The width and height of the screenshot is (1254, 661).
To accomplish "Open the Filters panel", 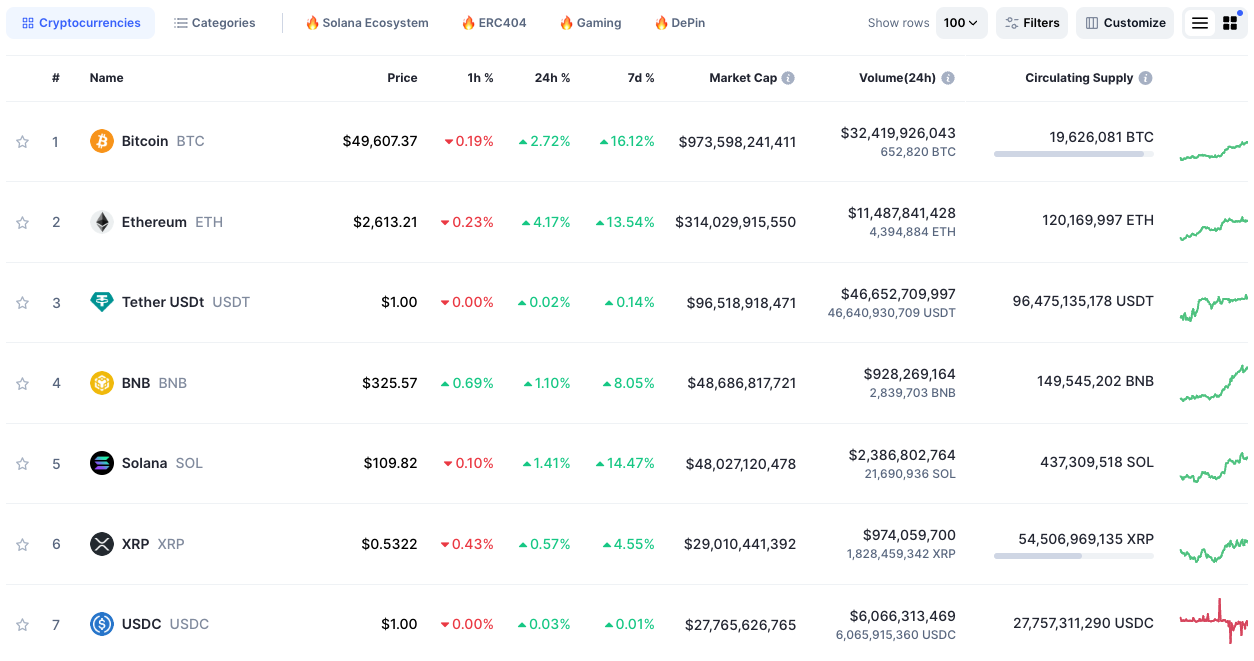I will pos(1031,21).
